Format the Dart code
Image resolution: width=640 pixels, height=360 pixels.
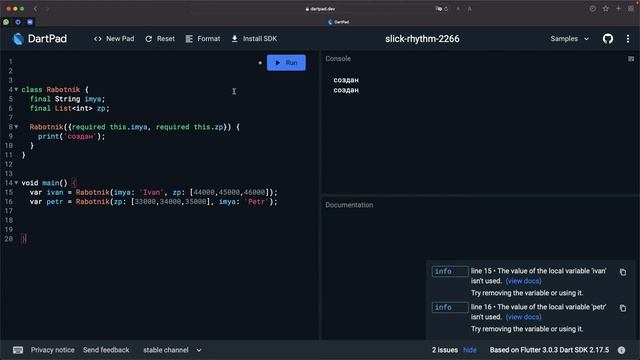coord(203,39)
